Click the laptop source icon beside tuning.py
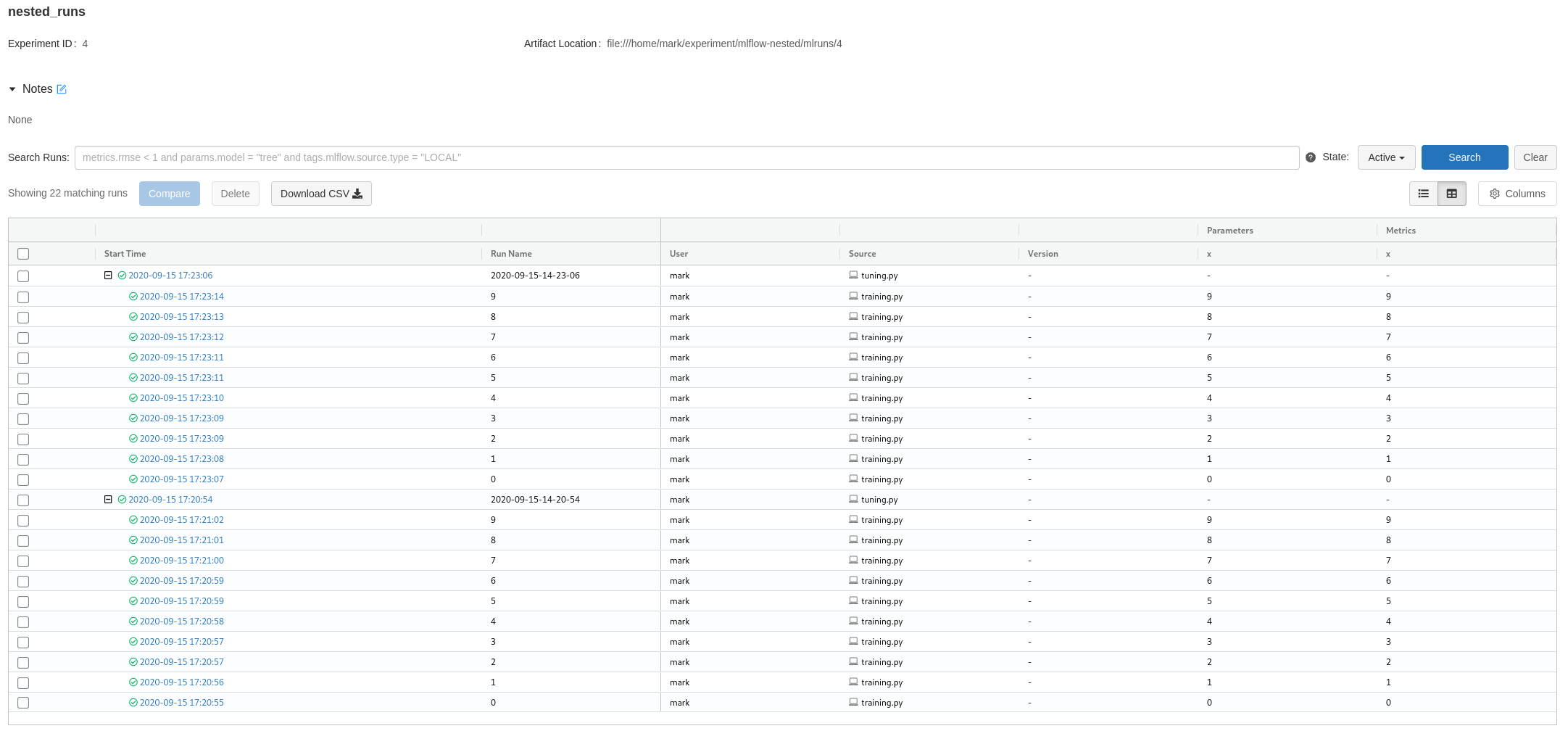The height and width of the screenshot is (739, 1568). pos(853,276)
